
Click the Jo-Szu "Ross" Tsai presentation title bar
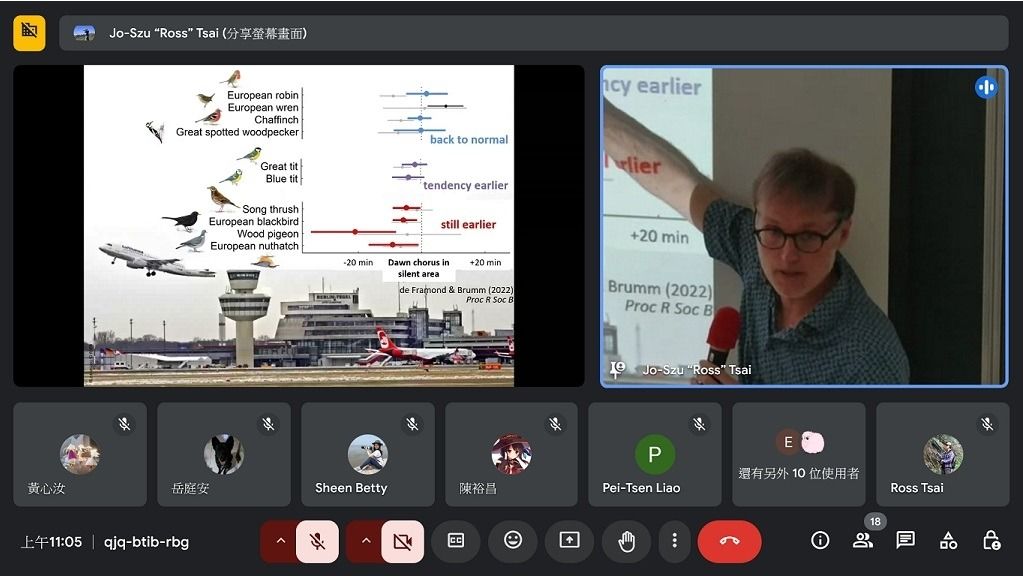point(533,33)
